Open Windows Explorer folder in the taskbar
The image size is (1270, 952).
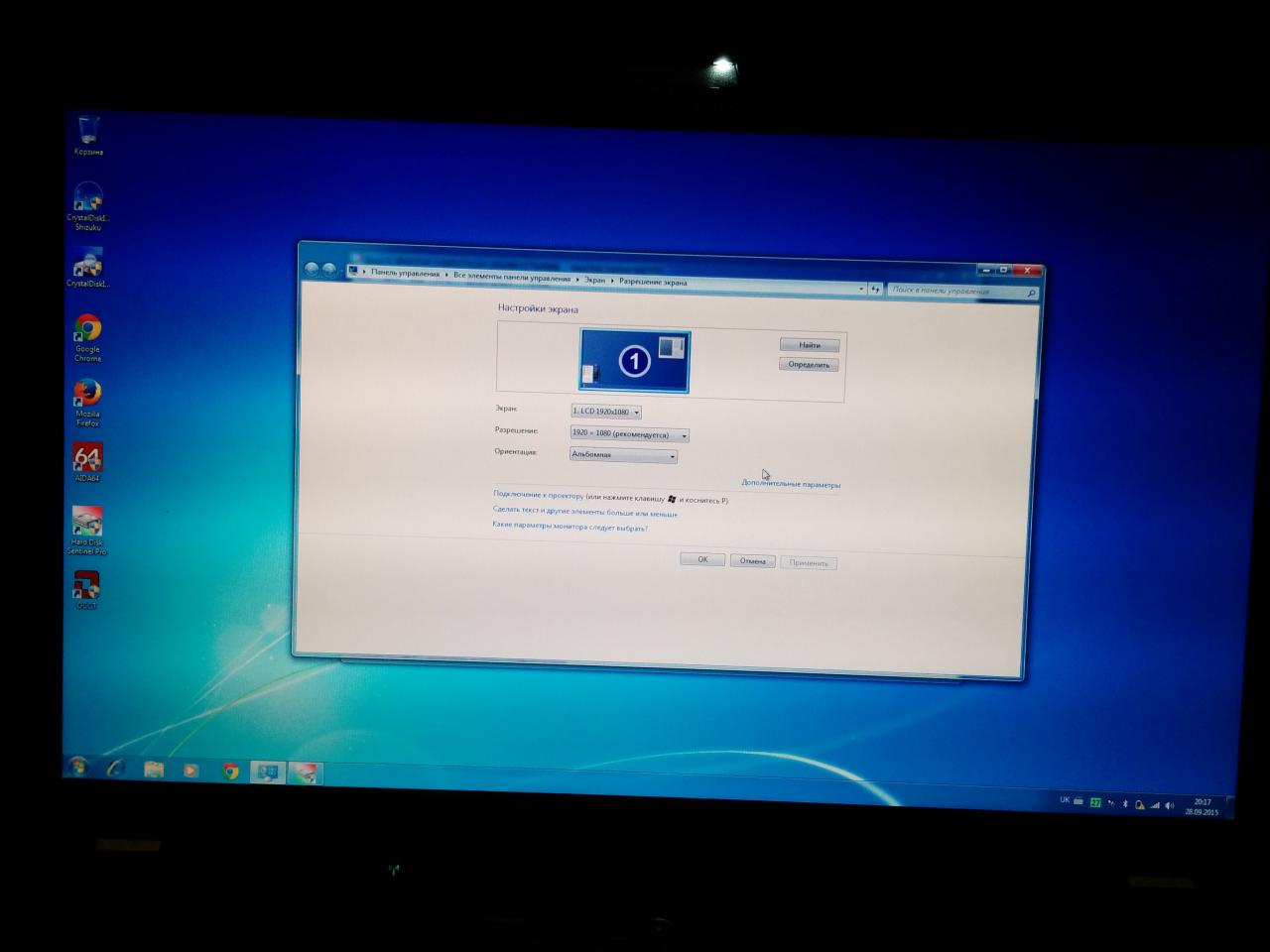(154, 770)
